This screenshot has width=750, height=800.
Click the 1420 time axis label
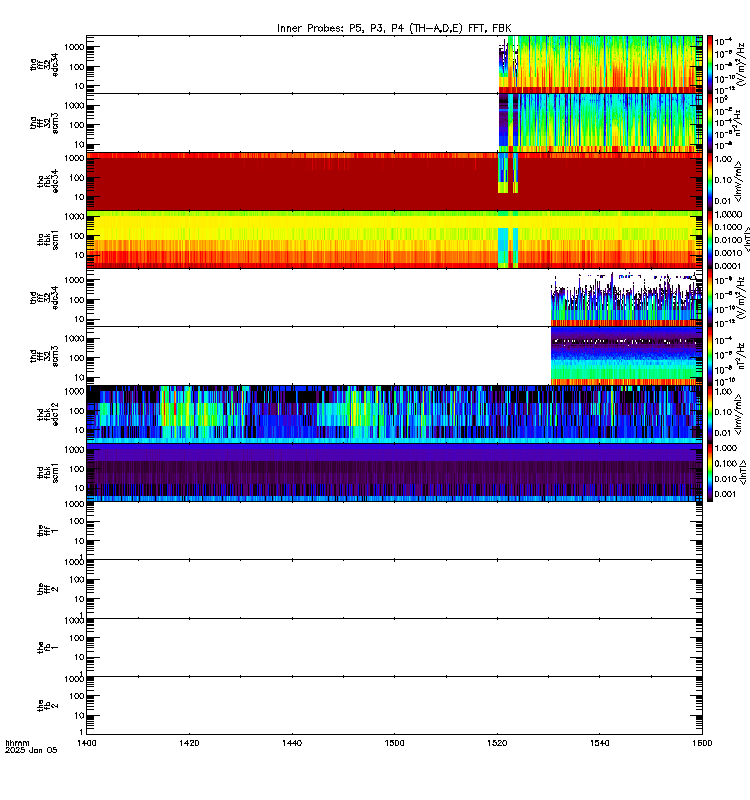[x=189, y=743]
